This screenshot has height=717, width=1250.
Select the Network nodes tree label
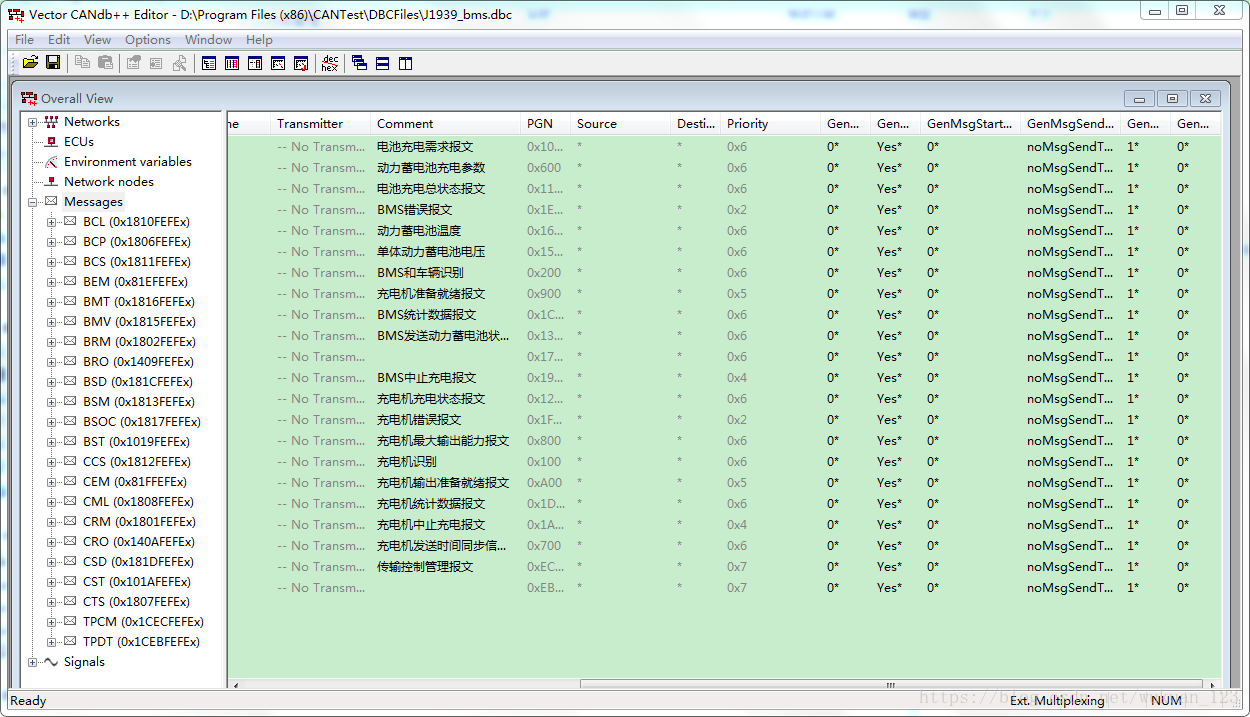point(109,182)
